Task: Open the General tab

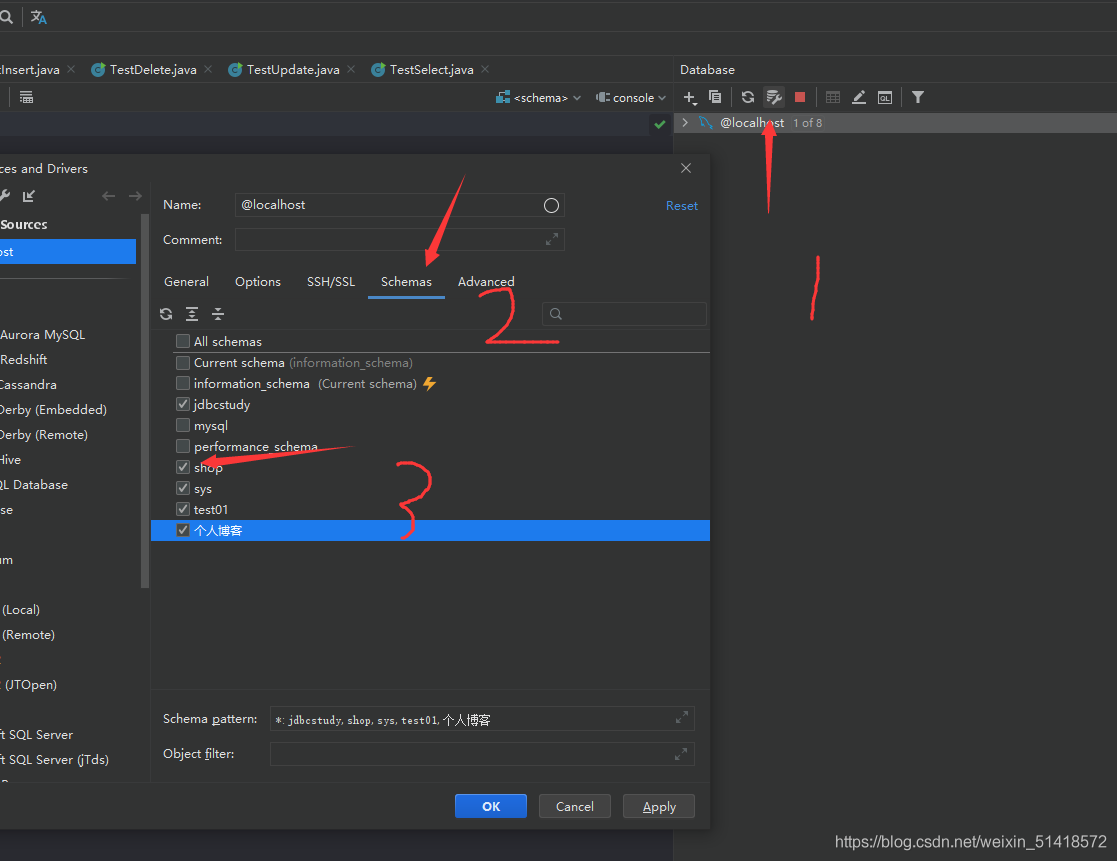Action: (x=187, y=281)
